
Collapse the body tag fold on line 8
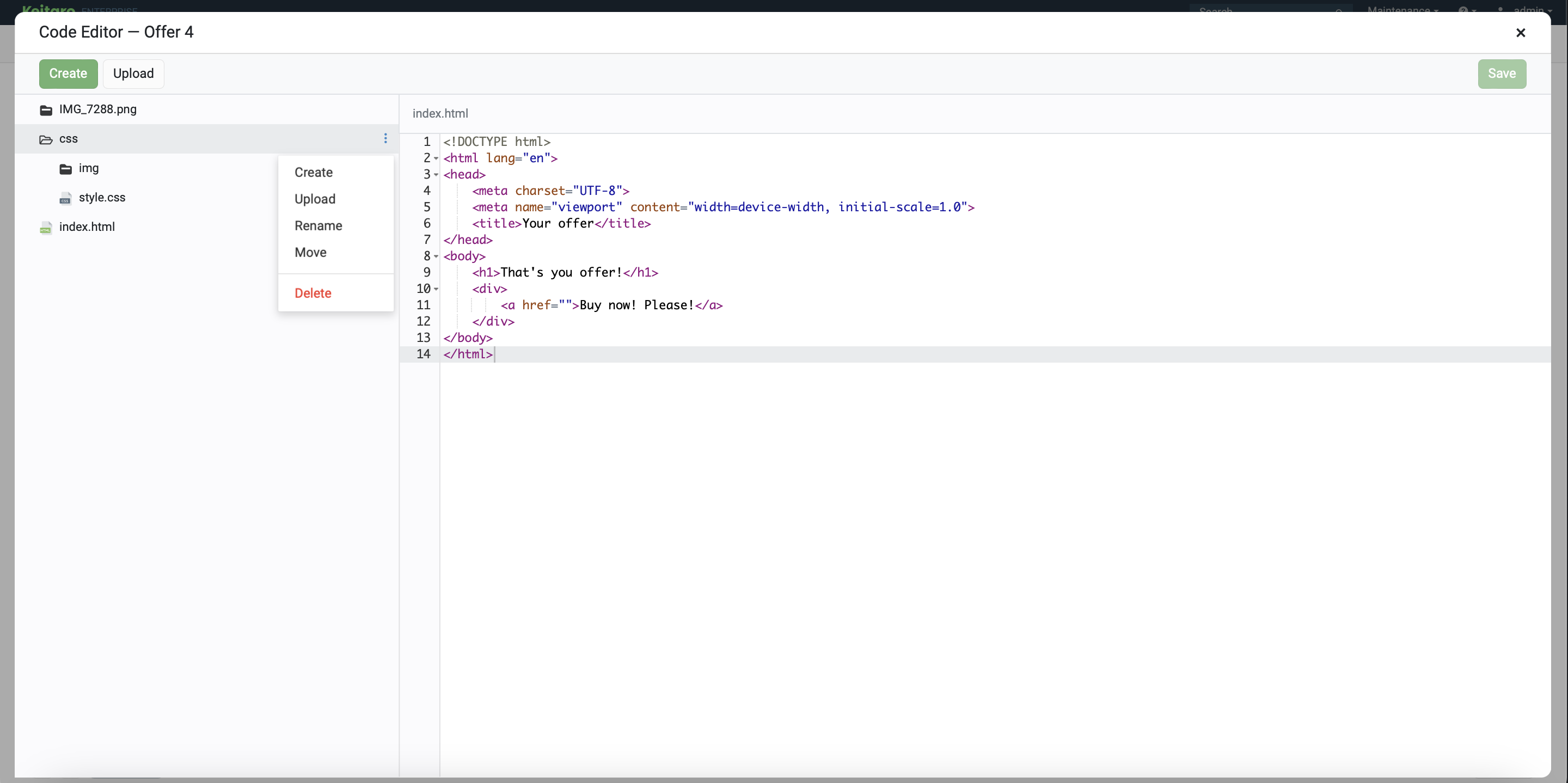(x=436, y=256)
